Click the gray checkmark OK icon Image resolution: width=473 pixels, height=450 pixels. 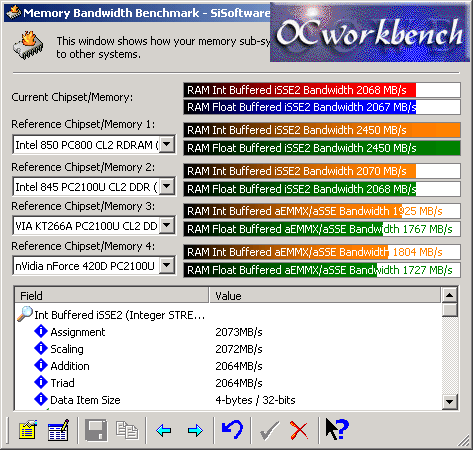point(269,430)
